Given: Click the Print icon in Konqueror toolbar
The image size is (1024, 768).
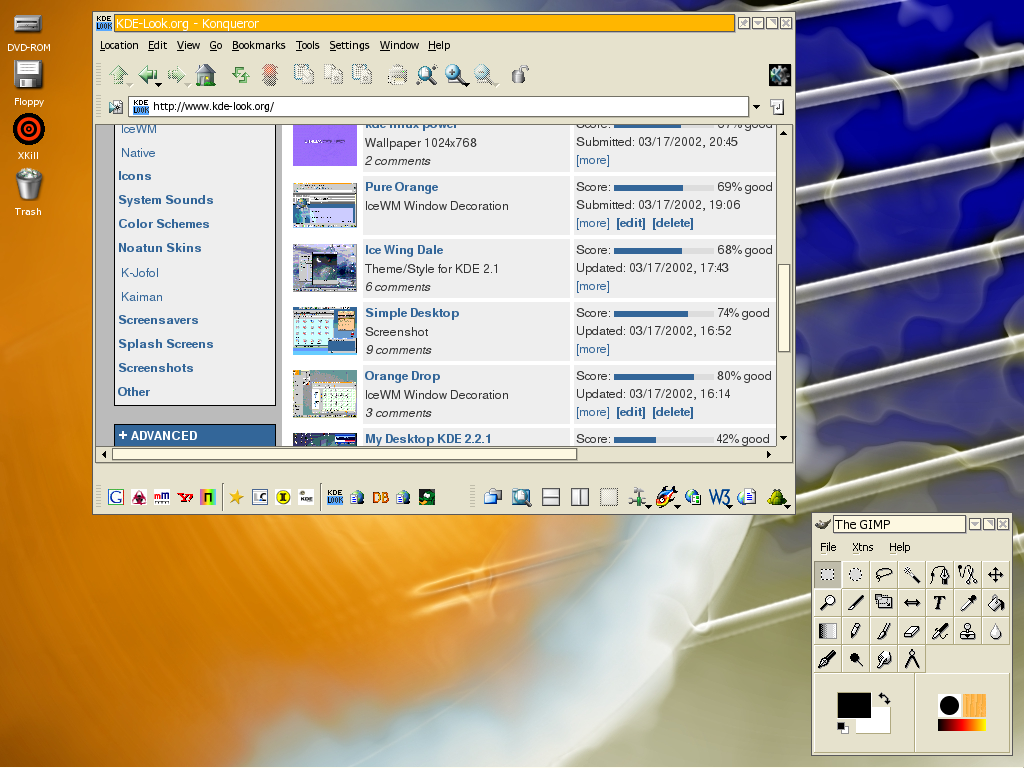Looking at the screenshot, I should (x=397, y=75).
